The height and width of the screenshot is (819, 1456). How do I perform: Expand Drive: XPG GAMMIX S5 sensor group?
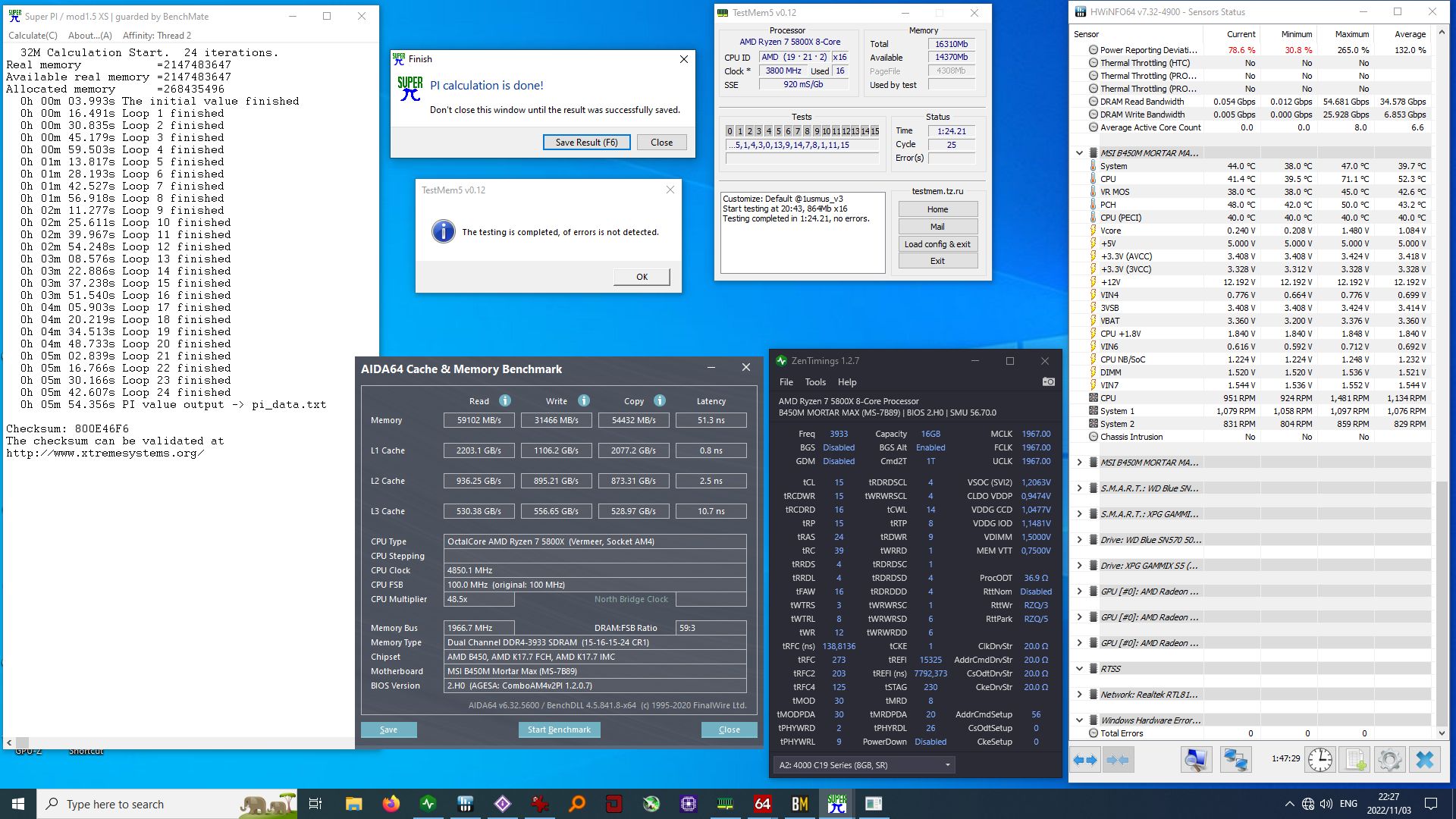click(1080, 566)
